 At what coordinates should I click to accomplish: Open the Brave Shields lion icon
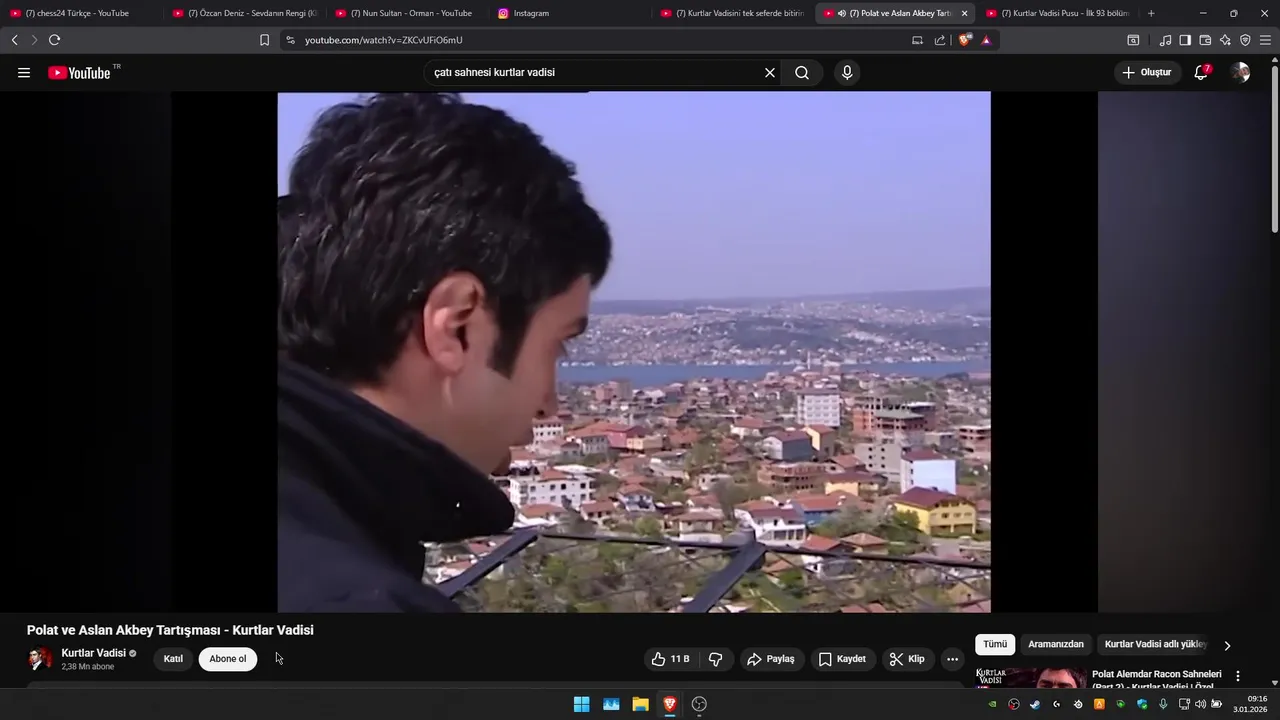tap(964, 40)
